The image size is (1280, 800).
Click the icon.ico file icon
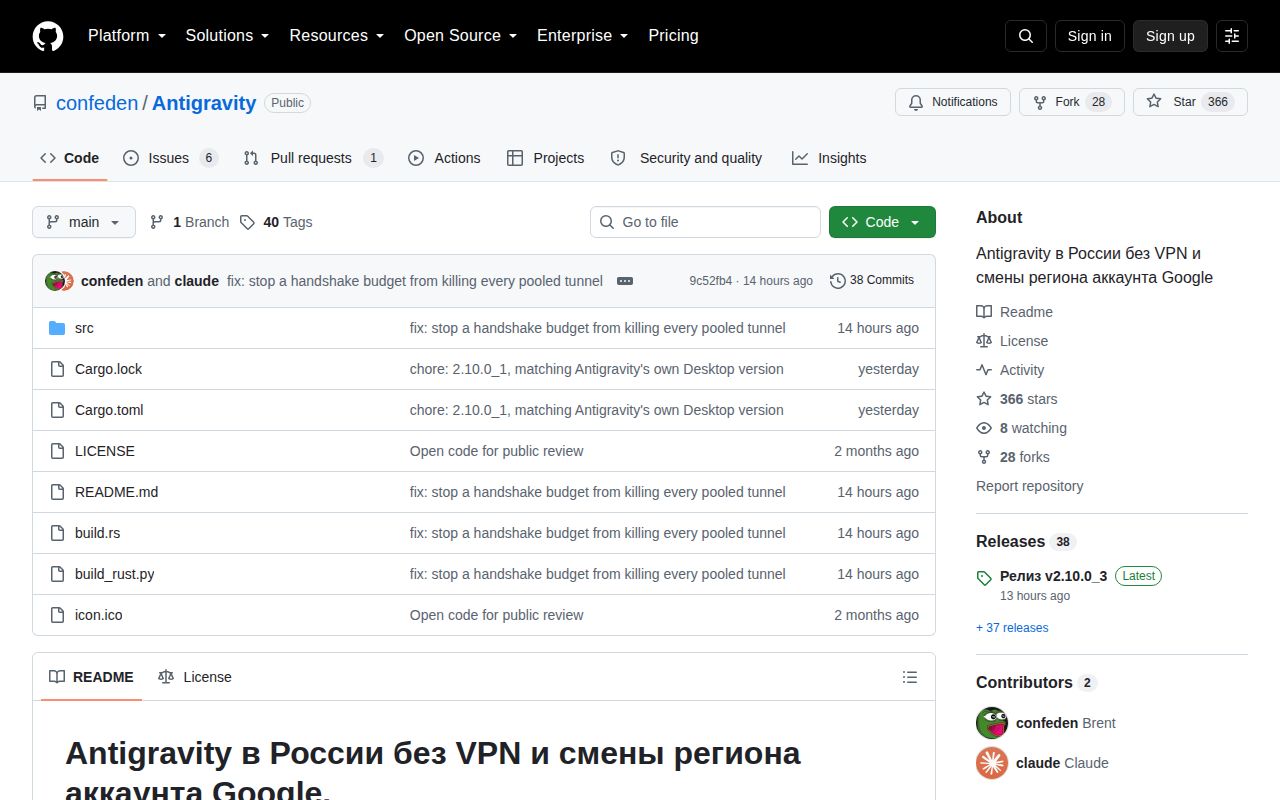(x=57, y=615)
